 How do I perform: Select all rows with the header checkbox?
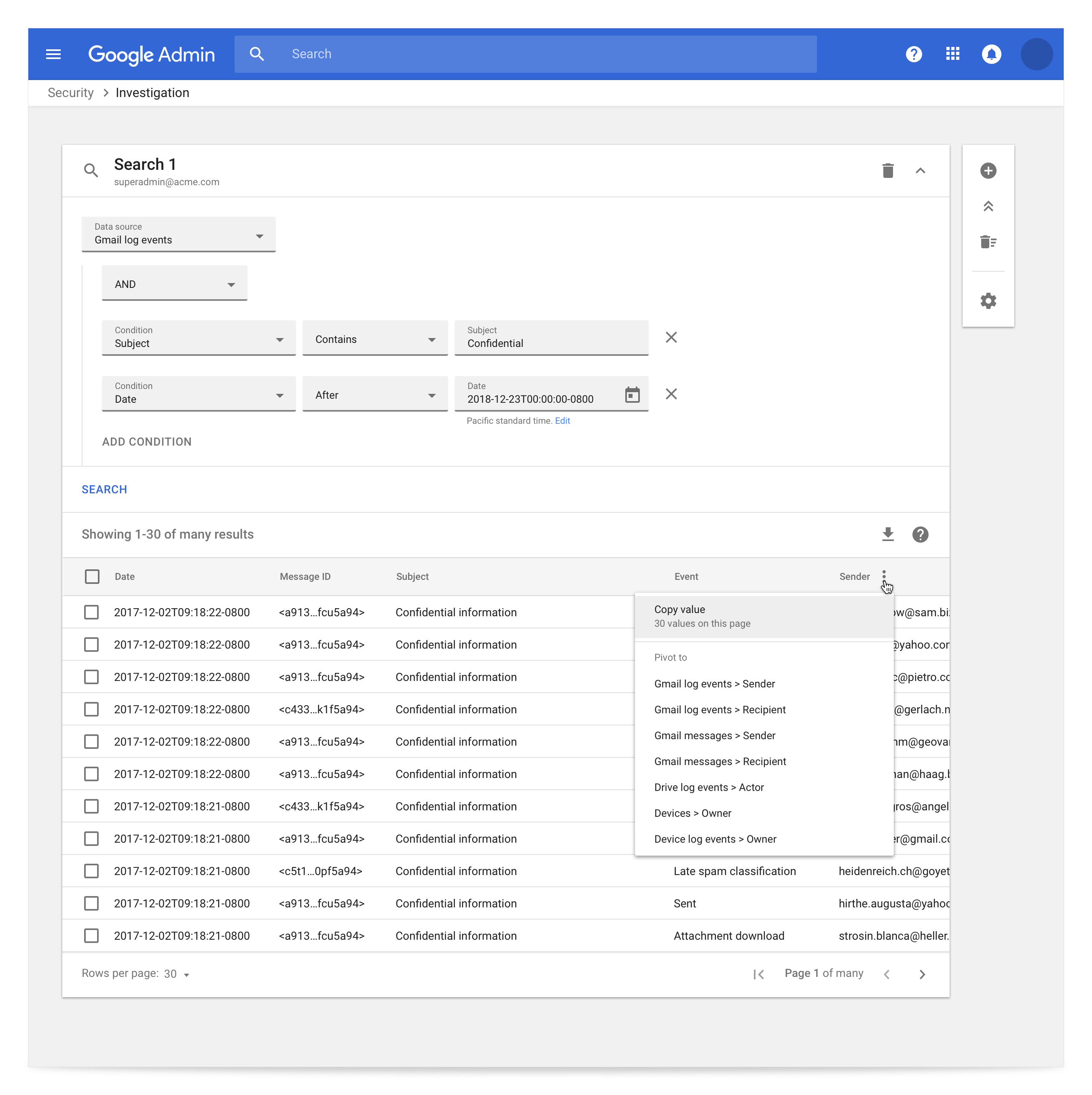pyautogui.click(x=92, y=576)
